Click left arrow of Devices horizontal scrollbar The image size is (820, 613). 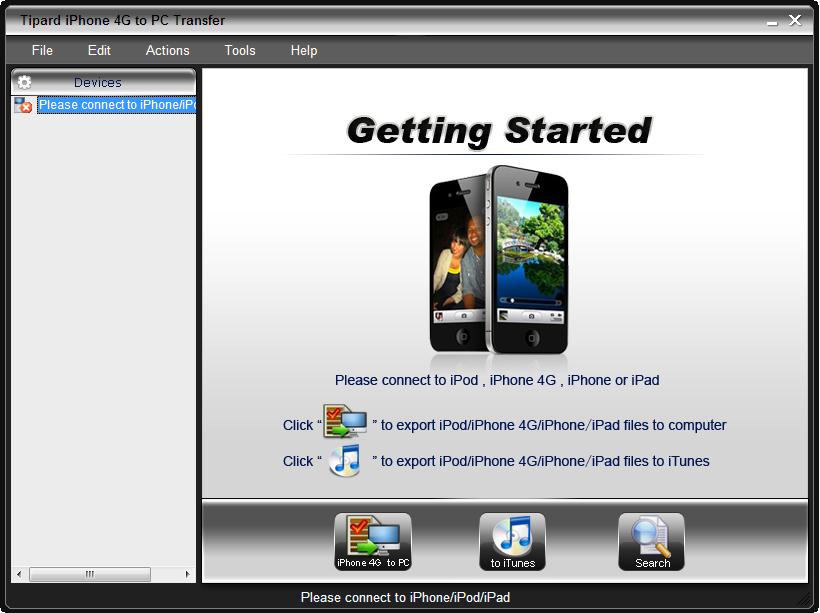pos(19,574)
